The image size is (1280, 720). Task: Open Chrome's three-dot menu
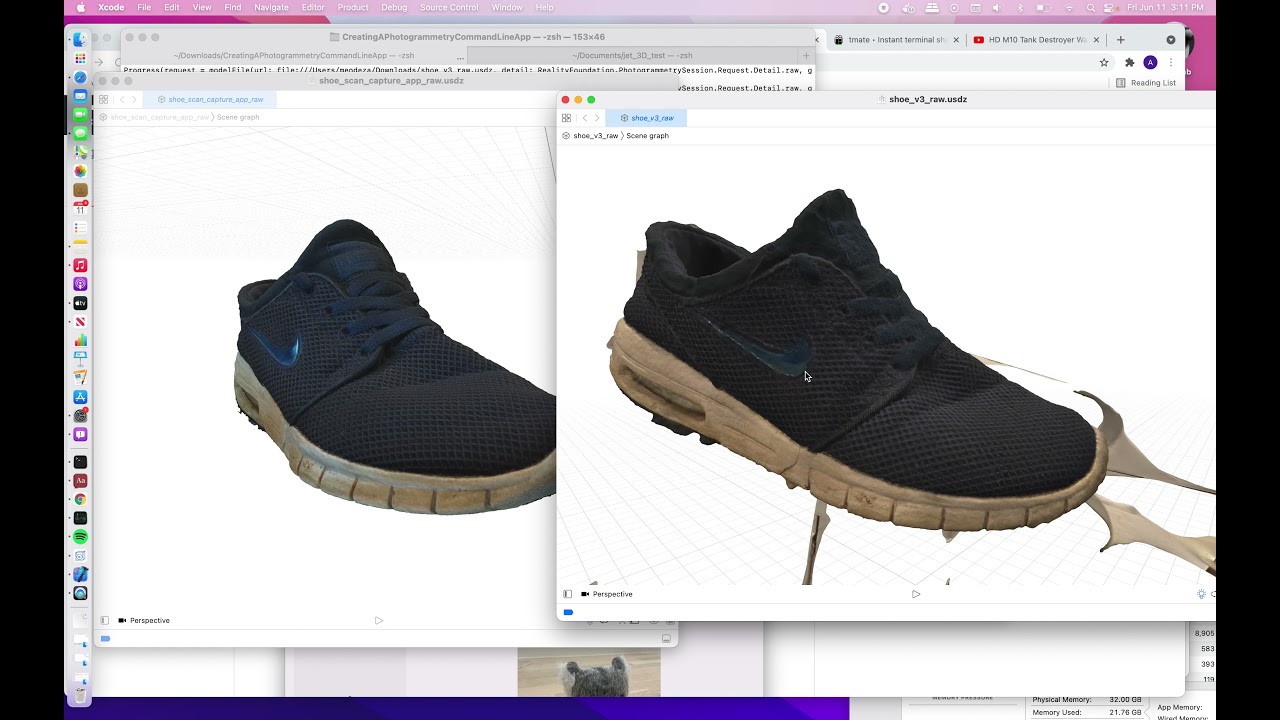pyautogui.click(x=1170, y=62)
